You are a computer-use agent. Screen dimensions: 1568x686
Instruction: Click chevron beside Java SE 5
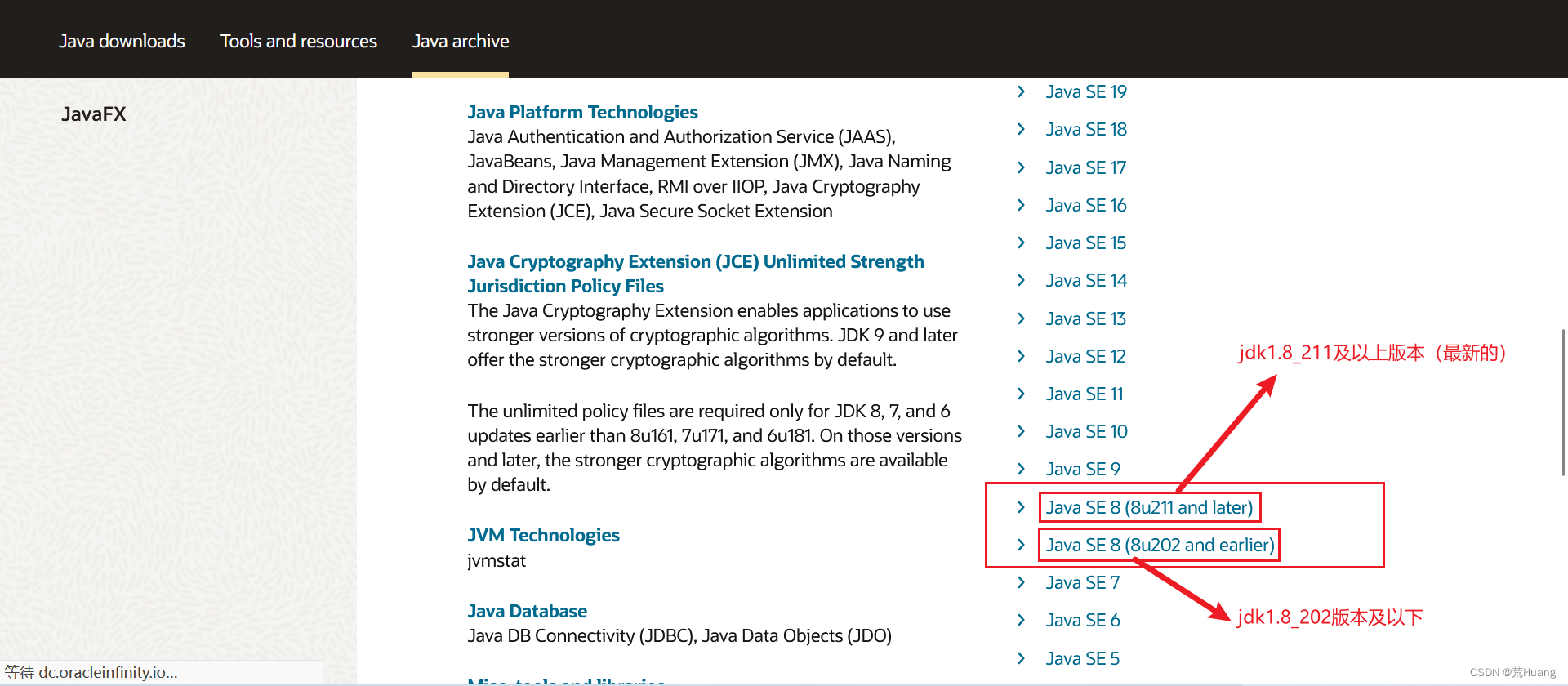pos(1021,658)
